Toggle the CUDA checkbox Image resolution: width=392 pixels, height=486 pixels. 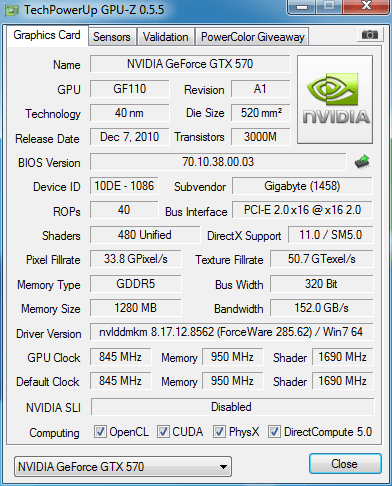point(163,431)
